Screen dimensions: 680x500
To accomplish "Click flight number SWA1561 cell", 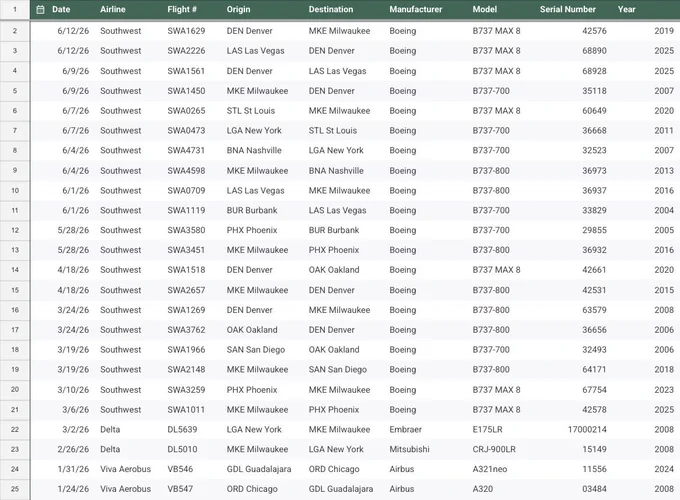I will coord(186,71).
